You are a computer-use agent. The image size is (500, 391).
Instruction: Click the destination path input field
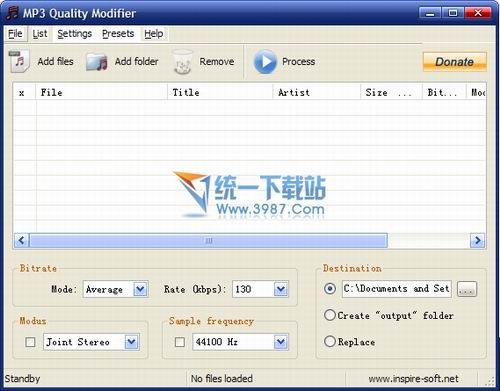[397, 289]
